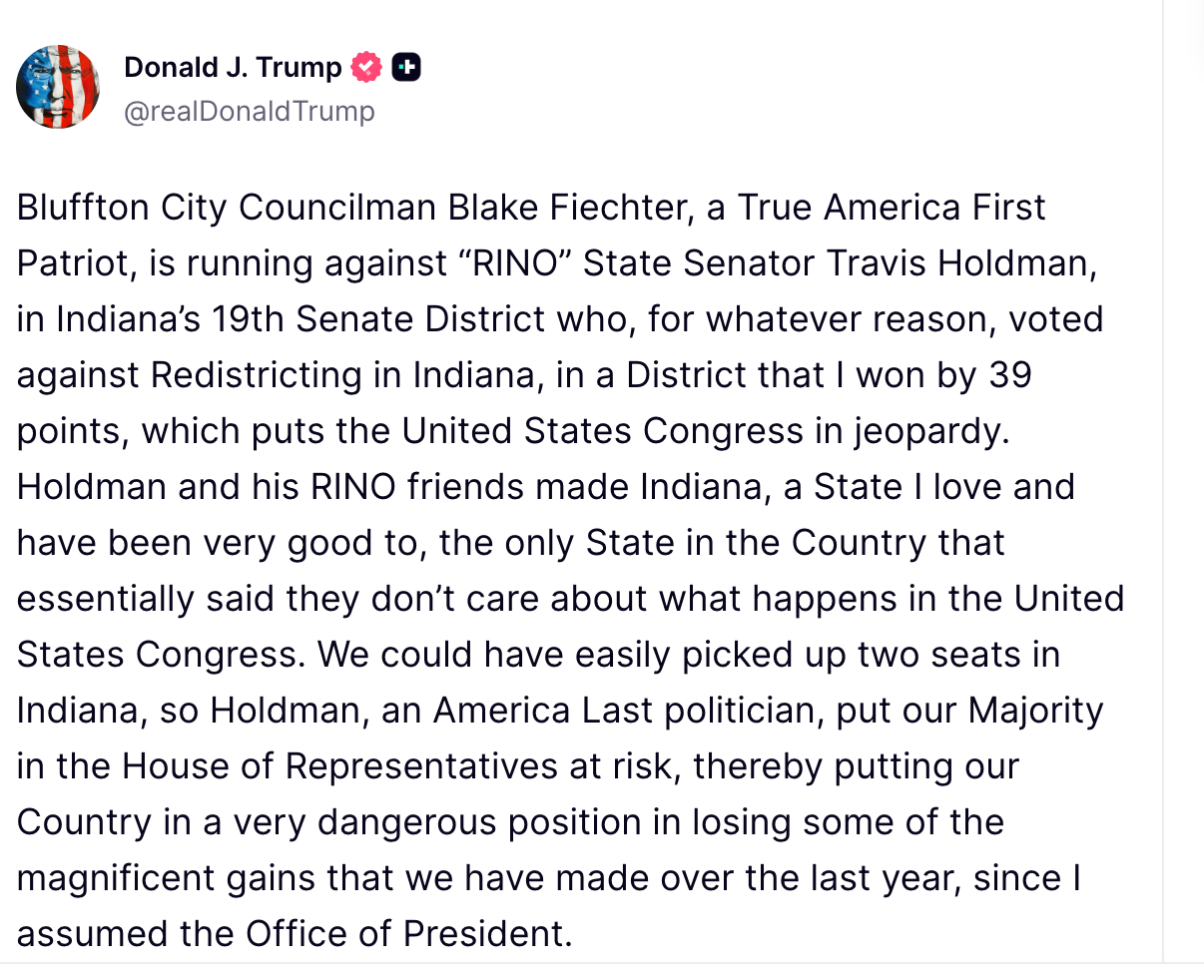Click the flag-painted profile avatar
1204x980 pixels.
click(58, 87)
